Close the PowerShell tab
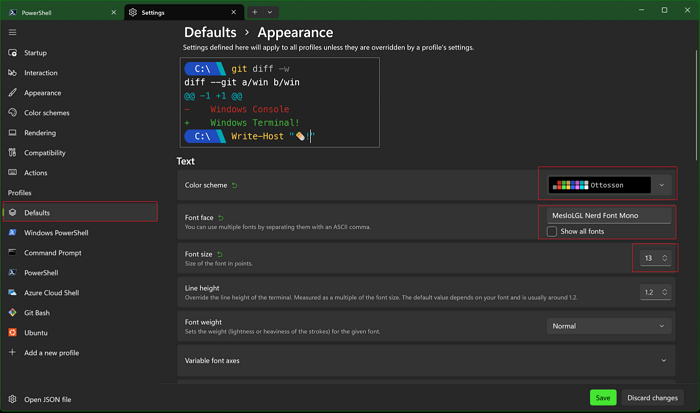This screenshot has width=700, height=413. tap(113, 13)
